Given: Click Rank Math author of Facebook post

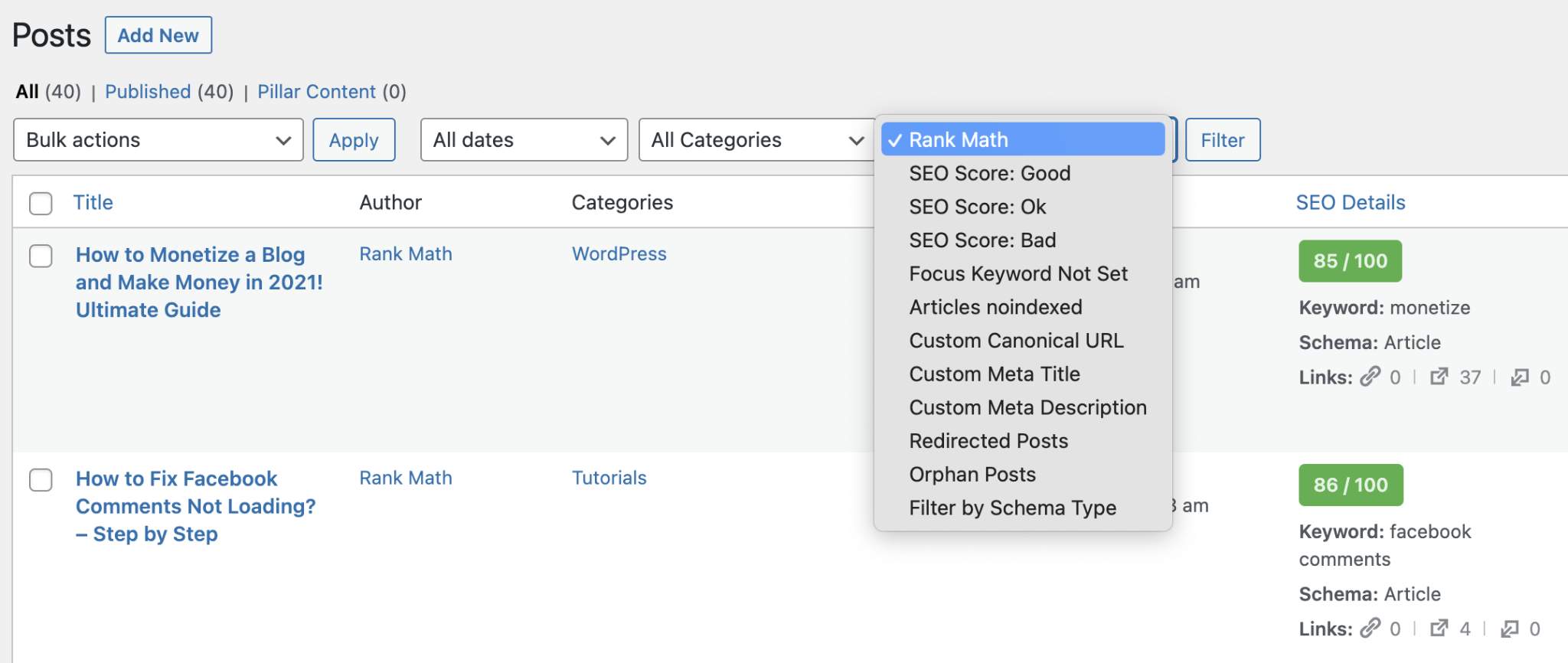Looking at the screenshot, I should [406, 478].
